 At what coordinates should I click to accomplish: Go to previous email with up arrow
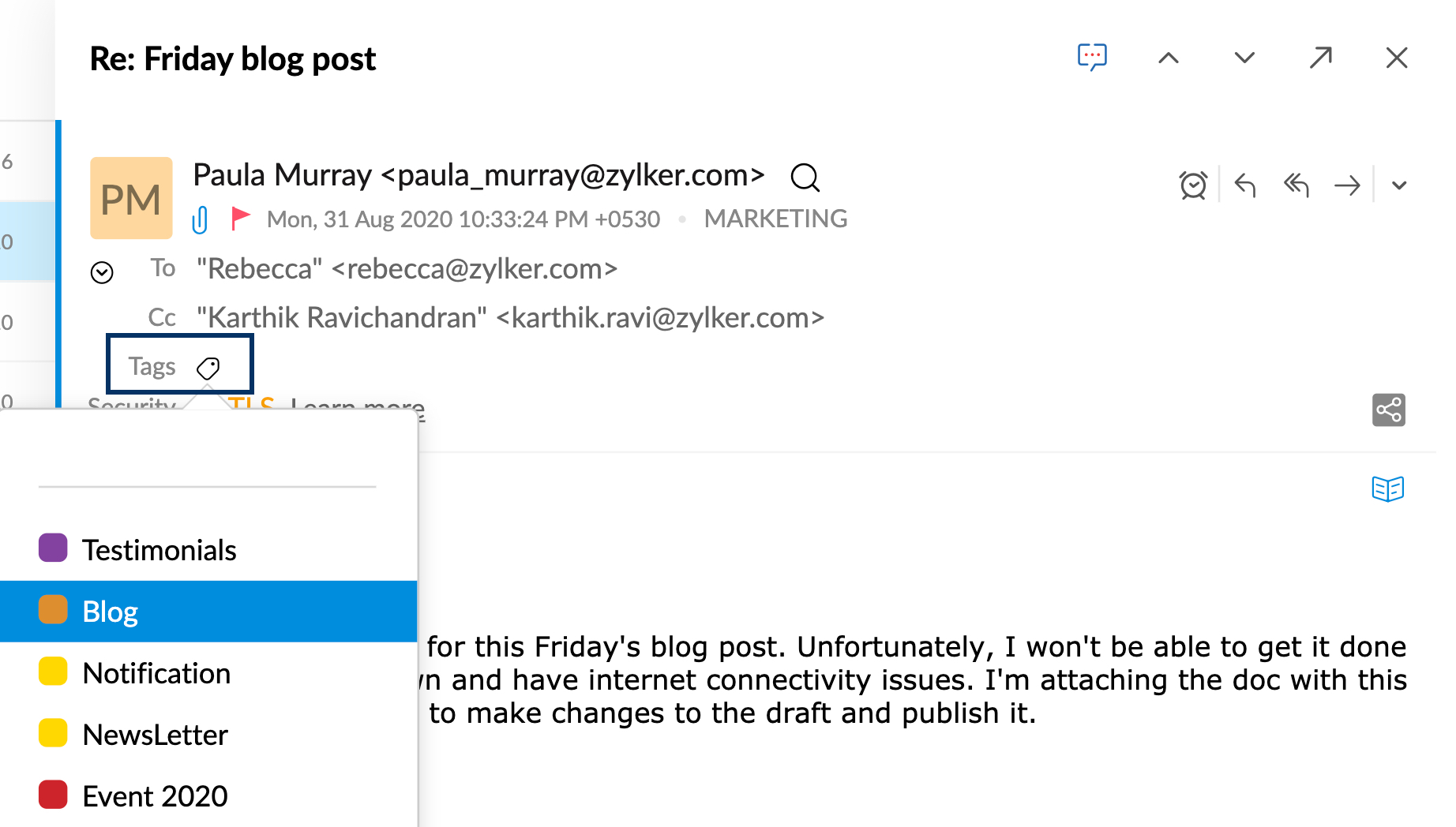tap(1169, 58)
